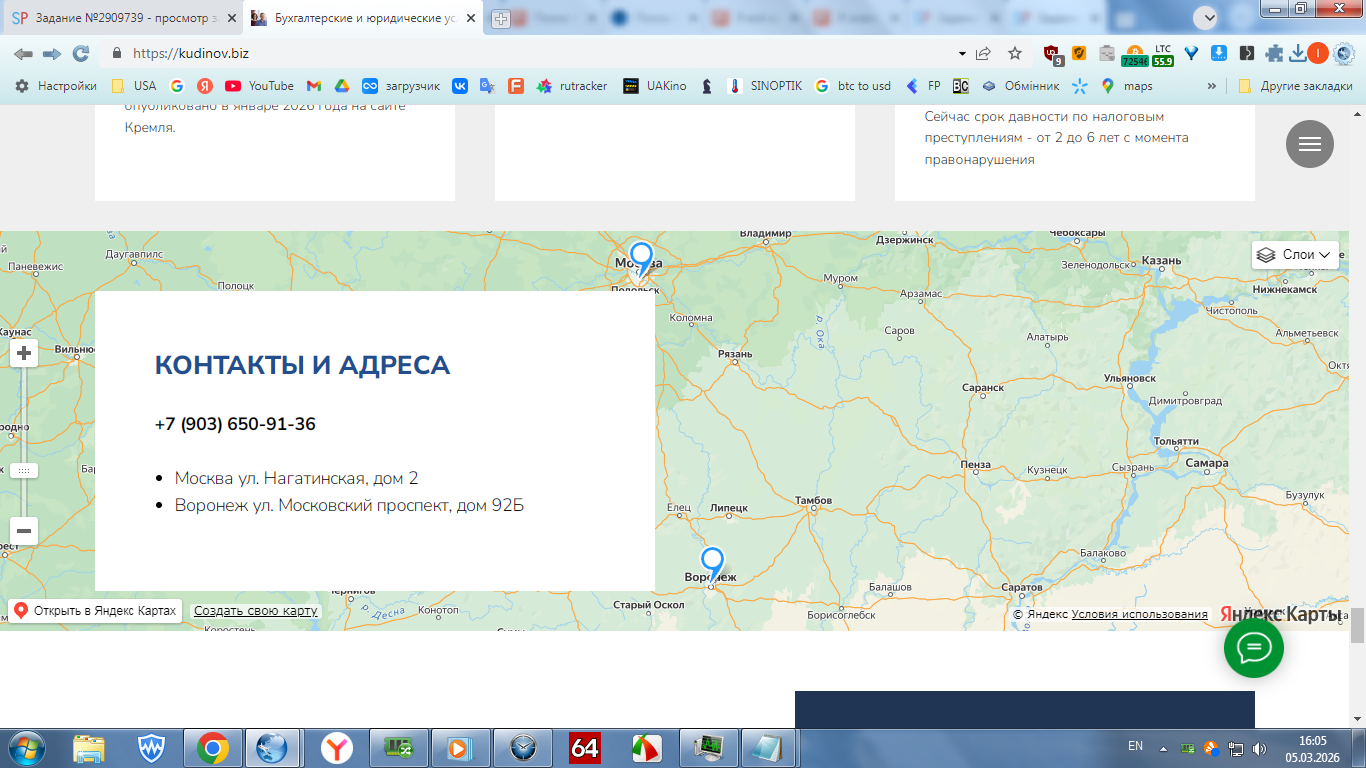The image size is (1366, 768).
Task: Open the Yandex bookmark icon
Action: [x=205, y=86]
